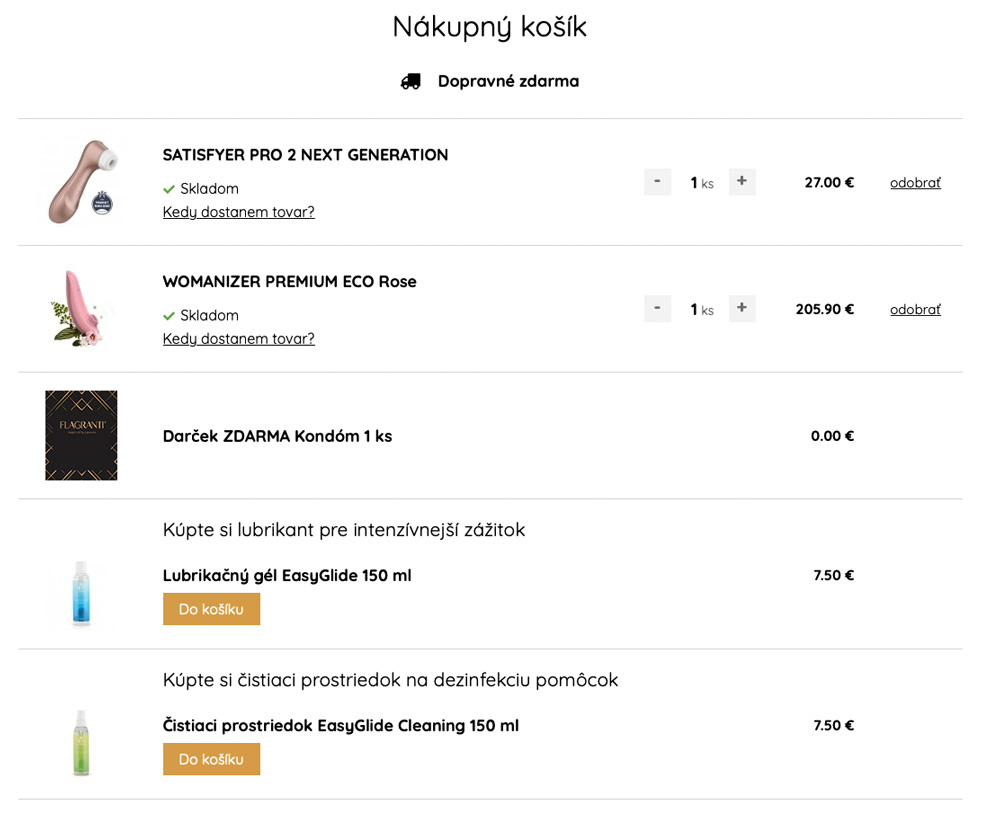1000x818 pixels.
Task: Click the 27.00 € price
Action: (x=829, y=183)
